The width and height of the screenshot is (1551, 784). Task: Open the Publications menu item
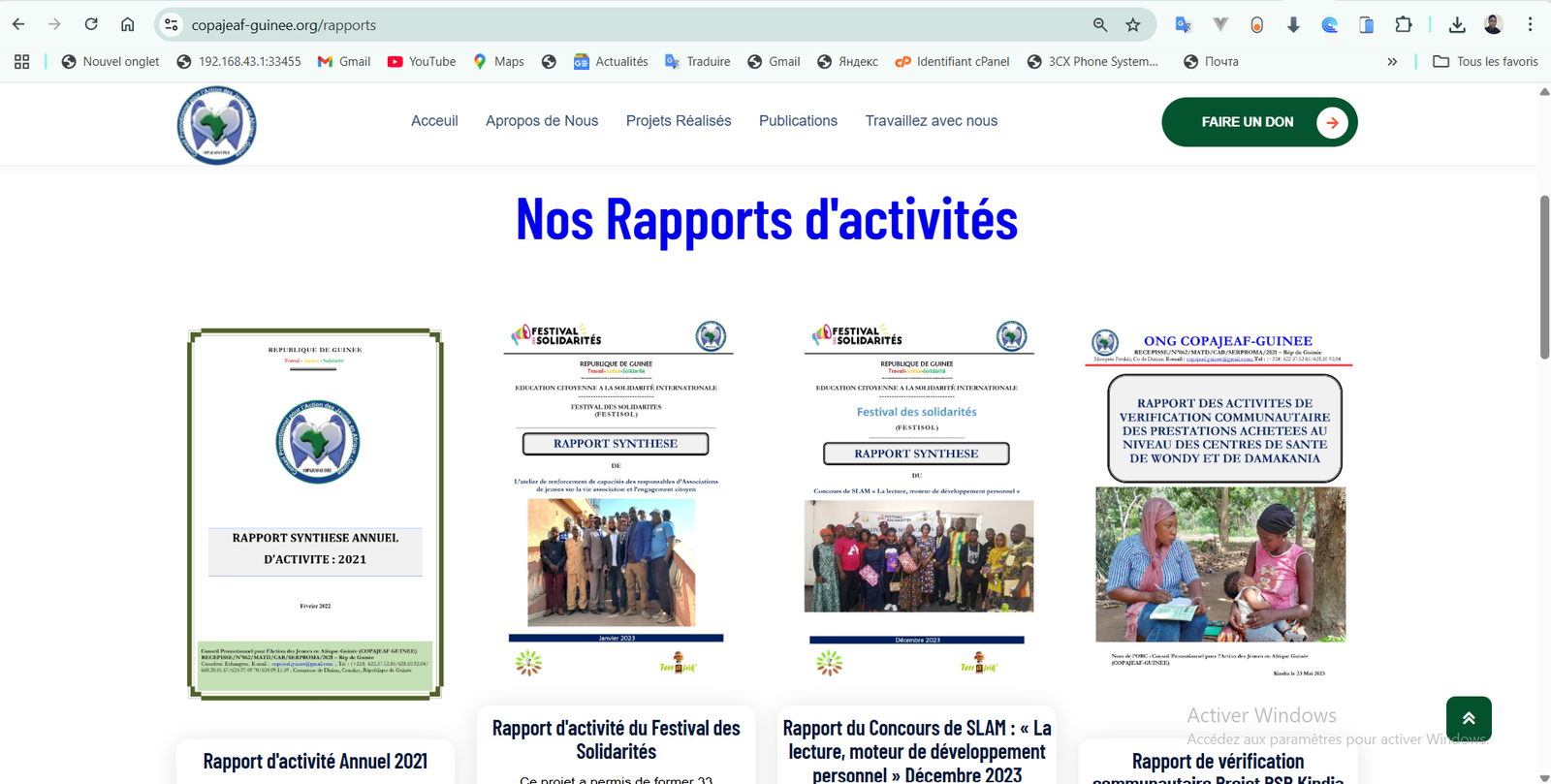coord(798,121)
